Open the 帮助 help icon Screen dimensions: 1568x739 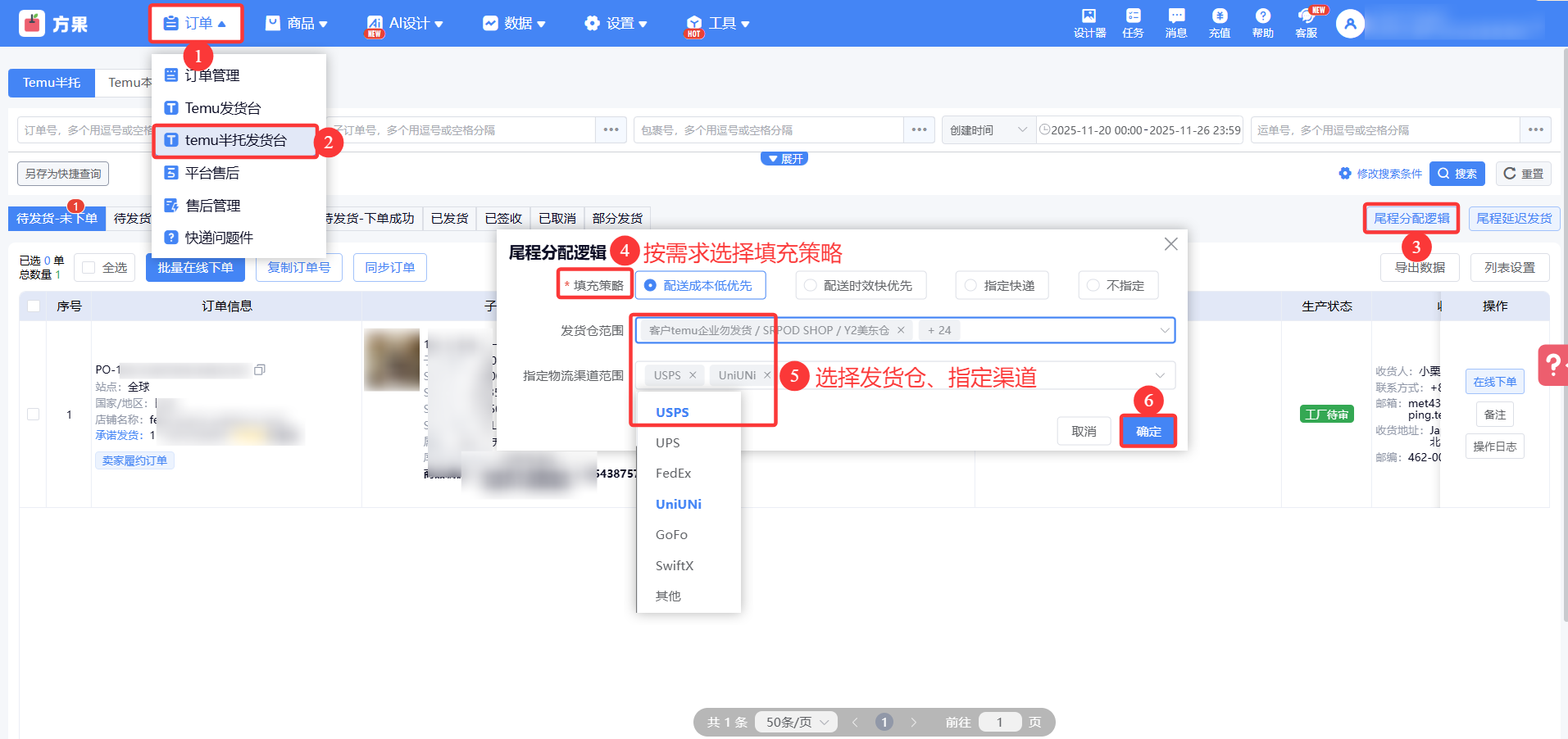[x=1262, y=22]
